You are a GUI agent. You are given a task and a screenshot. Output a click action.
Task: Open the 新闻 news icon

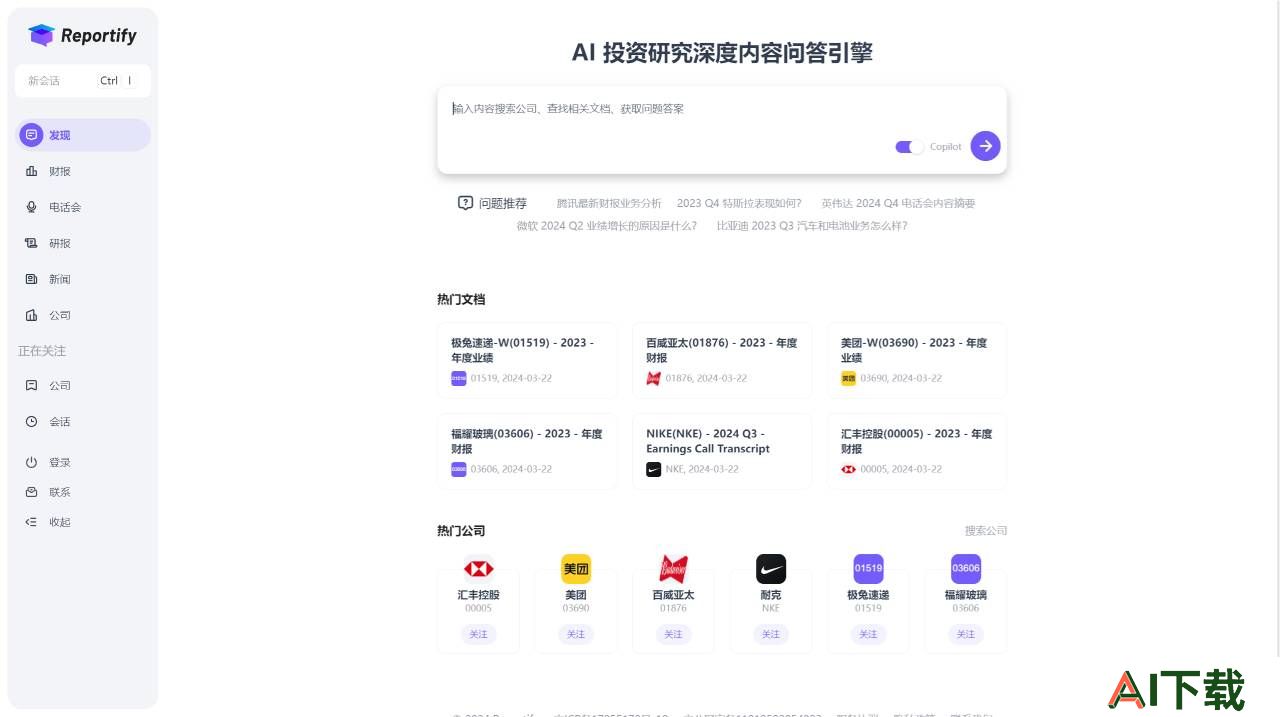pyautogui.click(x=31, y=279)
